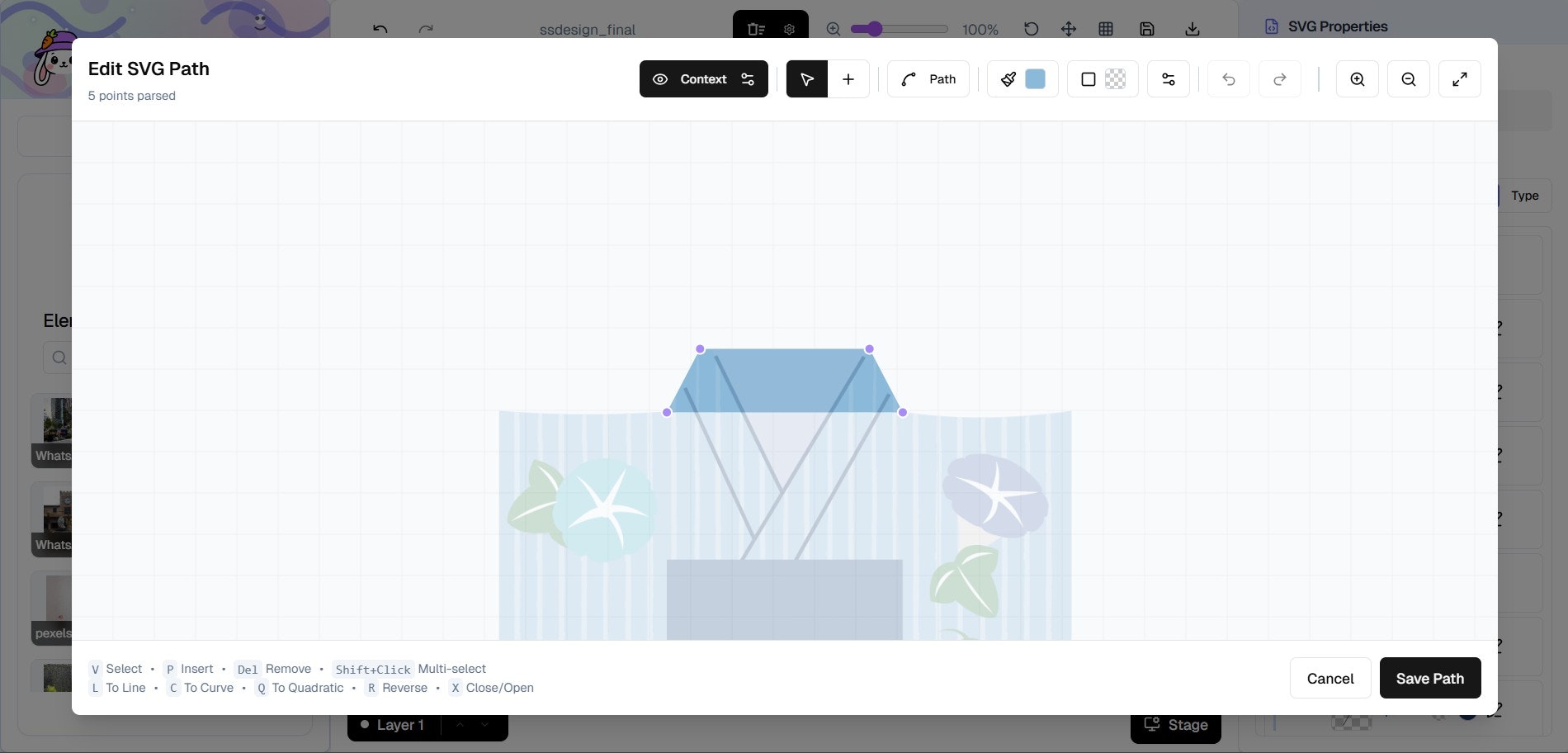Select the add point tool
The width and height of the screenshot is (1568, 753).
pos(848,78)
